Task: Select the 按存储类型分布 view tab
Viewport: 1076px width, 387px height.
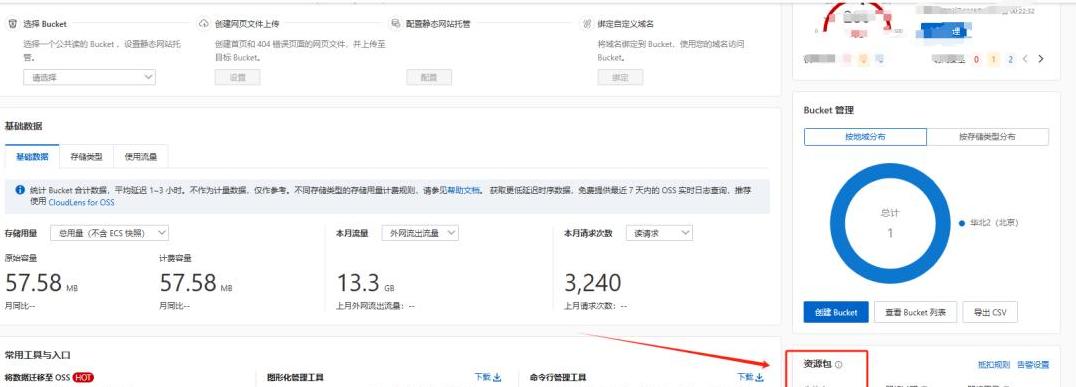Action: pyautogui.click(x=987, y=137)
